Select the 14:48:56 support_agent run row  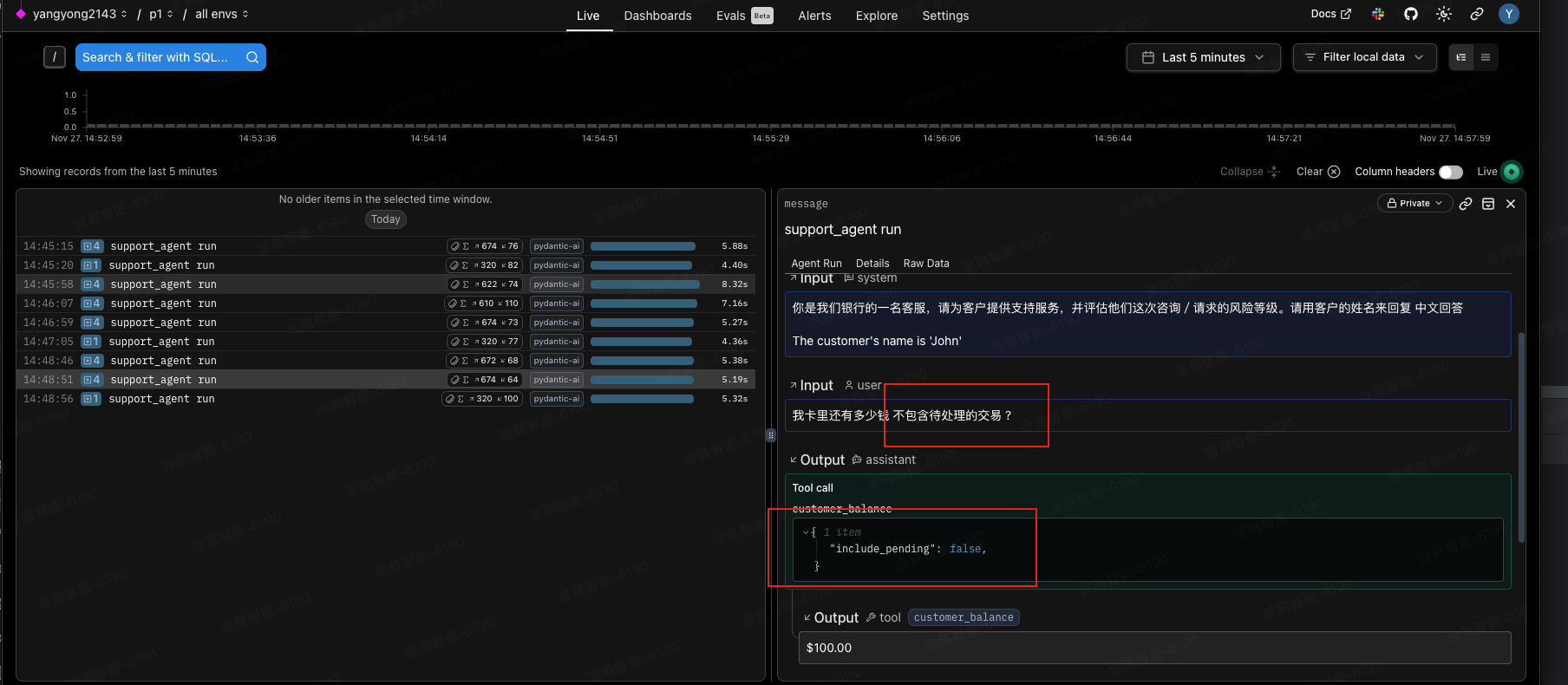(386, 399)
